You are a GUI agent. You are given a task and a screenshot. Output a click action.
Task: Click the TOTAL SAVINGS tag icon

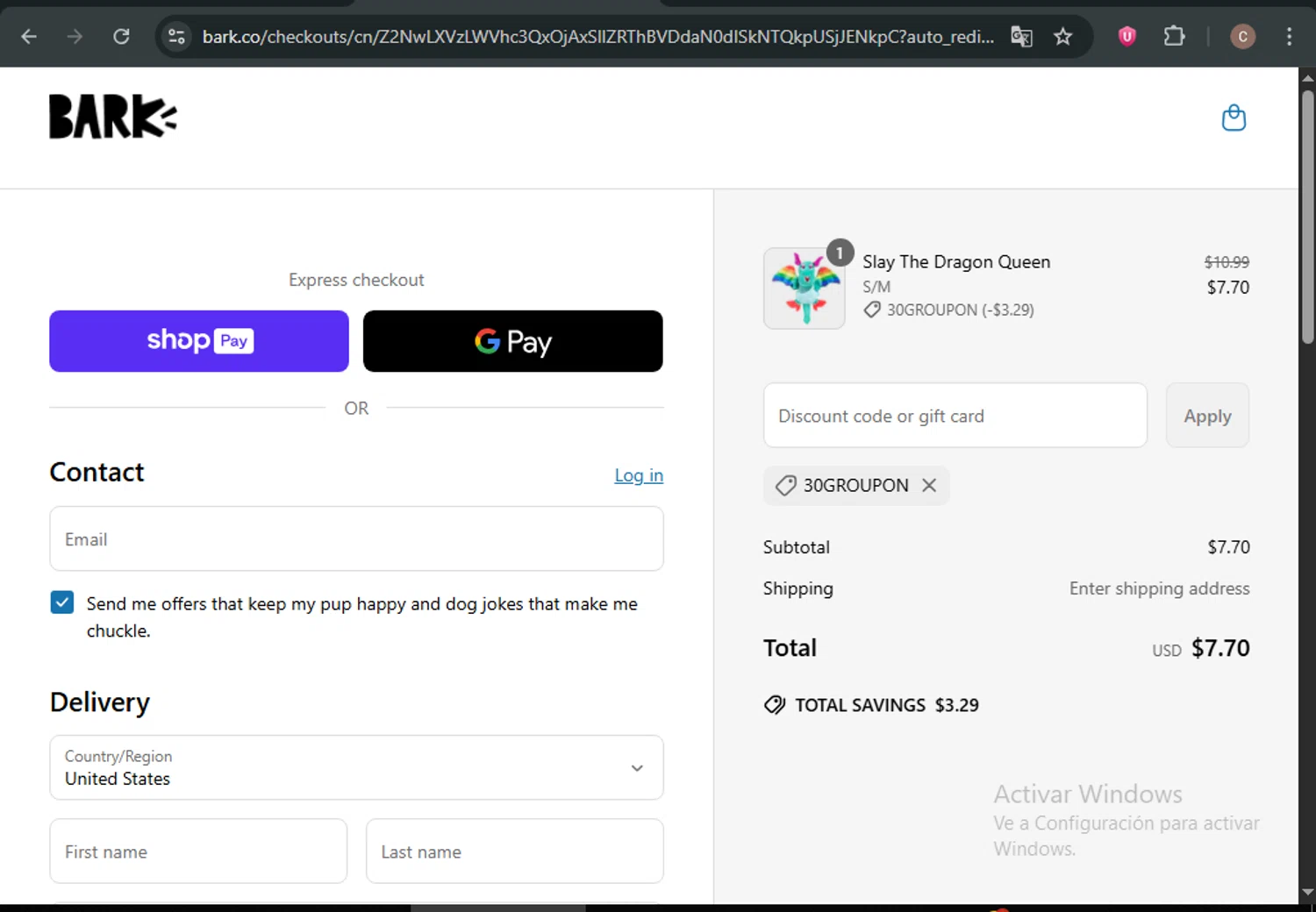click(775, 705)
